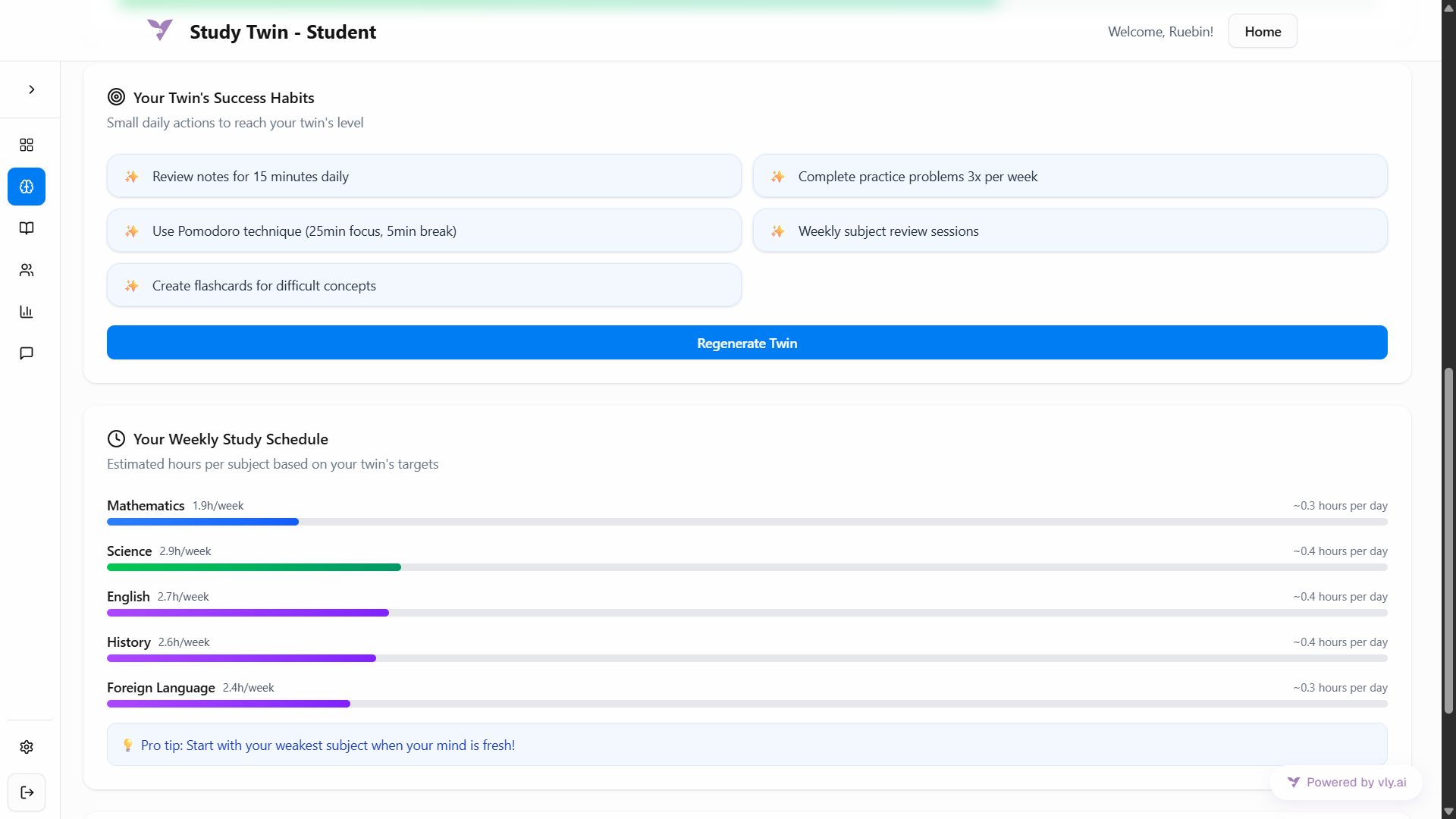Open the settings gear icon

[27, 747]
